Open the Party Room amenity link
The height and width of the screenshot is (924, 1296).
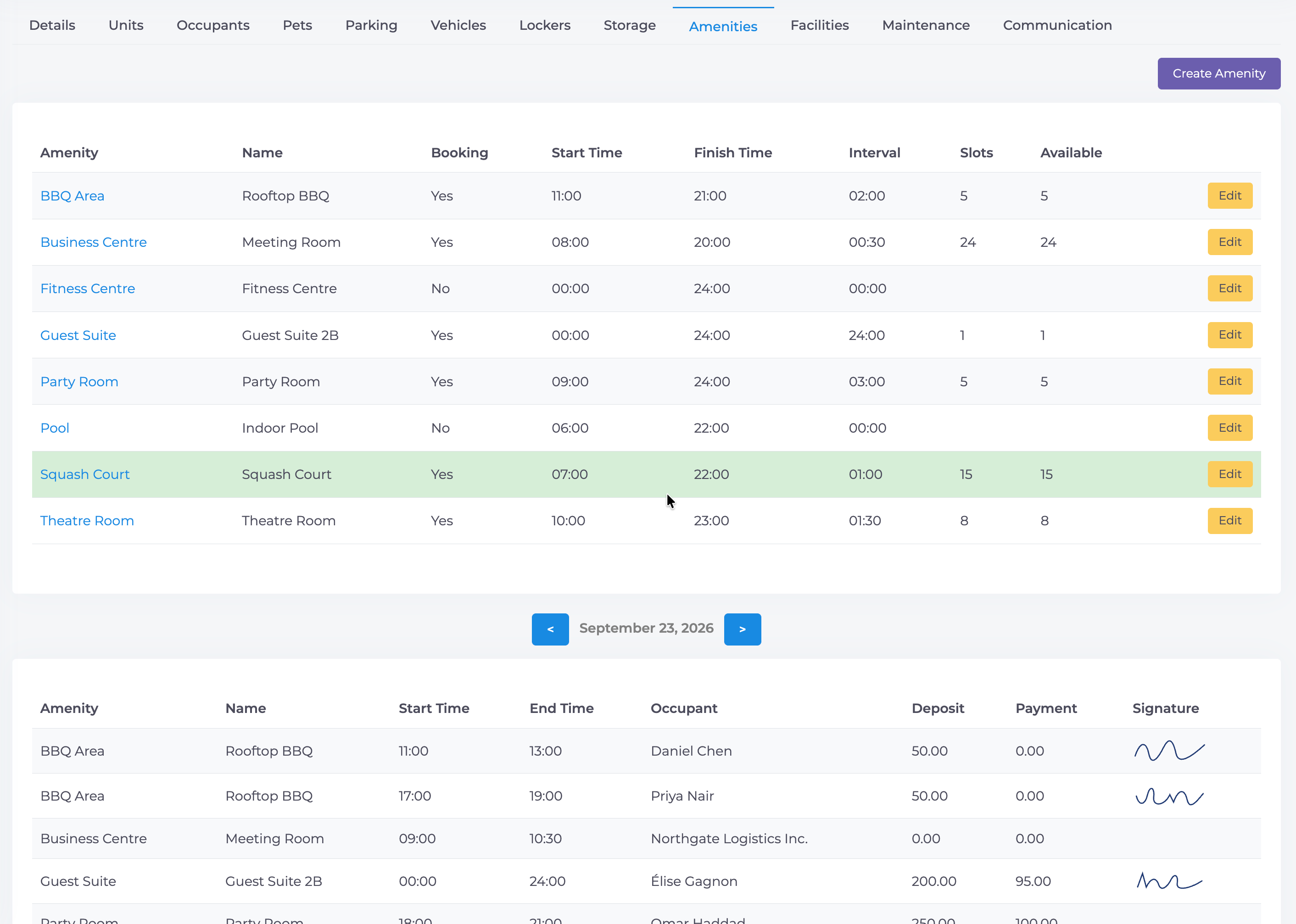tap(79, 382)
